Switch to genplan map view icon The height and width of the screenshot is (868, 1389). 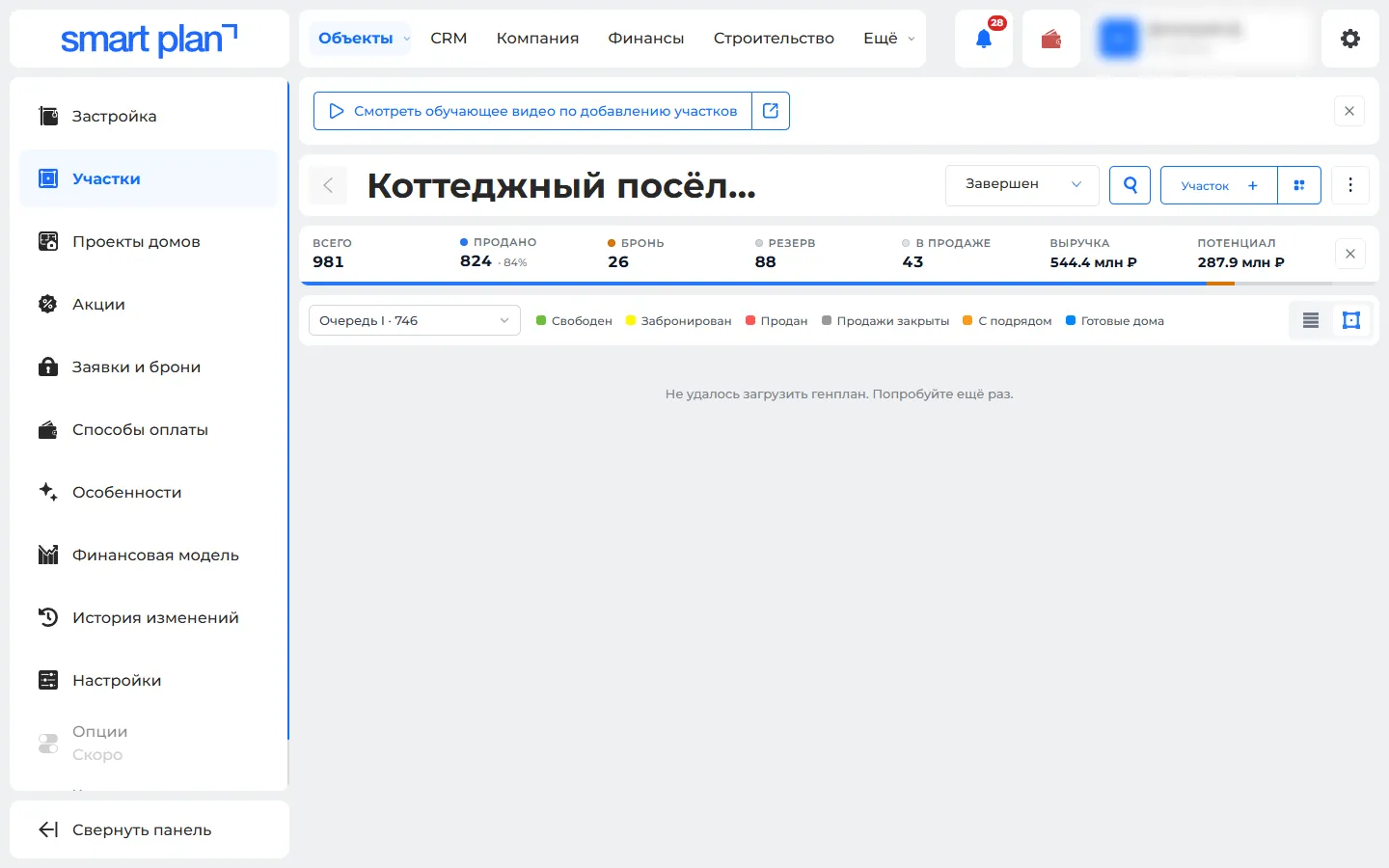1351,320
